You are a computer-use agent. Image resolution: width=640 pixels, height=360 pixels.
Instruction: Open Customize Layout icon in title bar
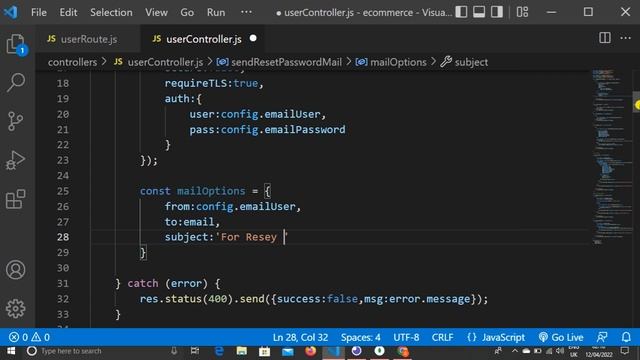tap(522, 12)
